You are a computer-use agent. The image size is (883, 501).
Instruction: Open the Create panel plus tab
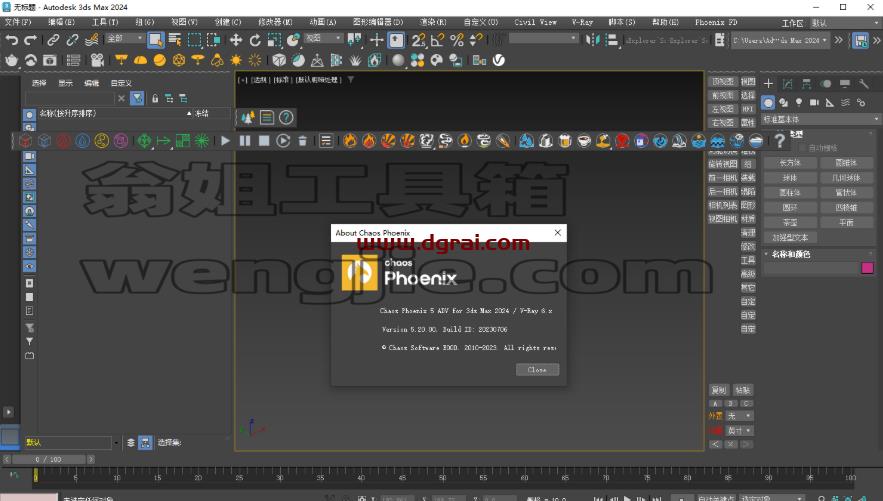768,84
